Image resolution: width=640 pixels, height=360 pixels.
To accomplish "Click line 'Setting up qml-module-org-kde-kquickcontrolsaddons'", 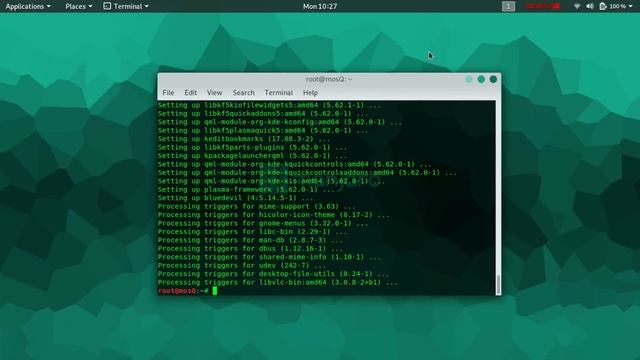I will click(x=307, y=173).
